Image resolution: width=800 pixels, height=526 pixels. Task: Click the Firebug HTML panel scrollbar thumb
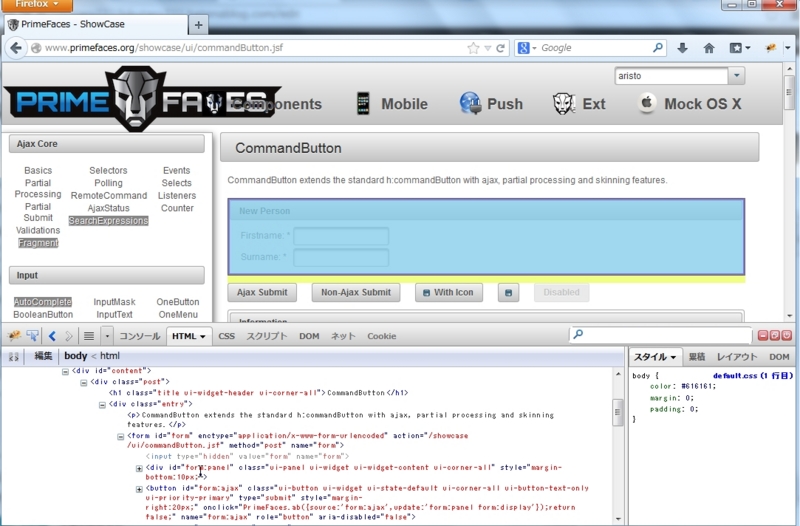click(x=617, y=412)
